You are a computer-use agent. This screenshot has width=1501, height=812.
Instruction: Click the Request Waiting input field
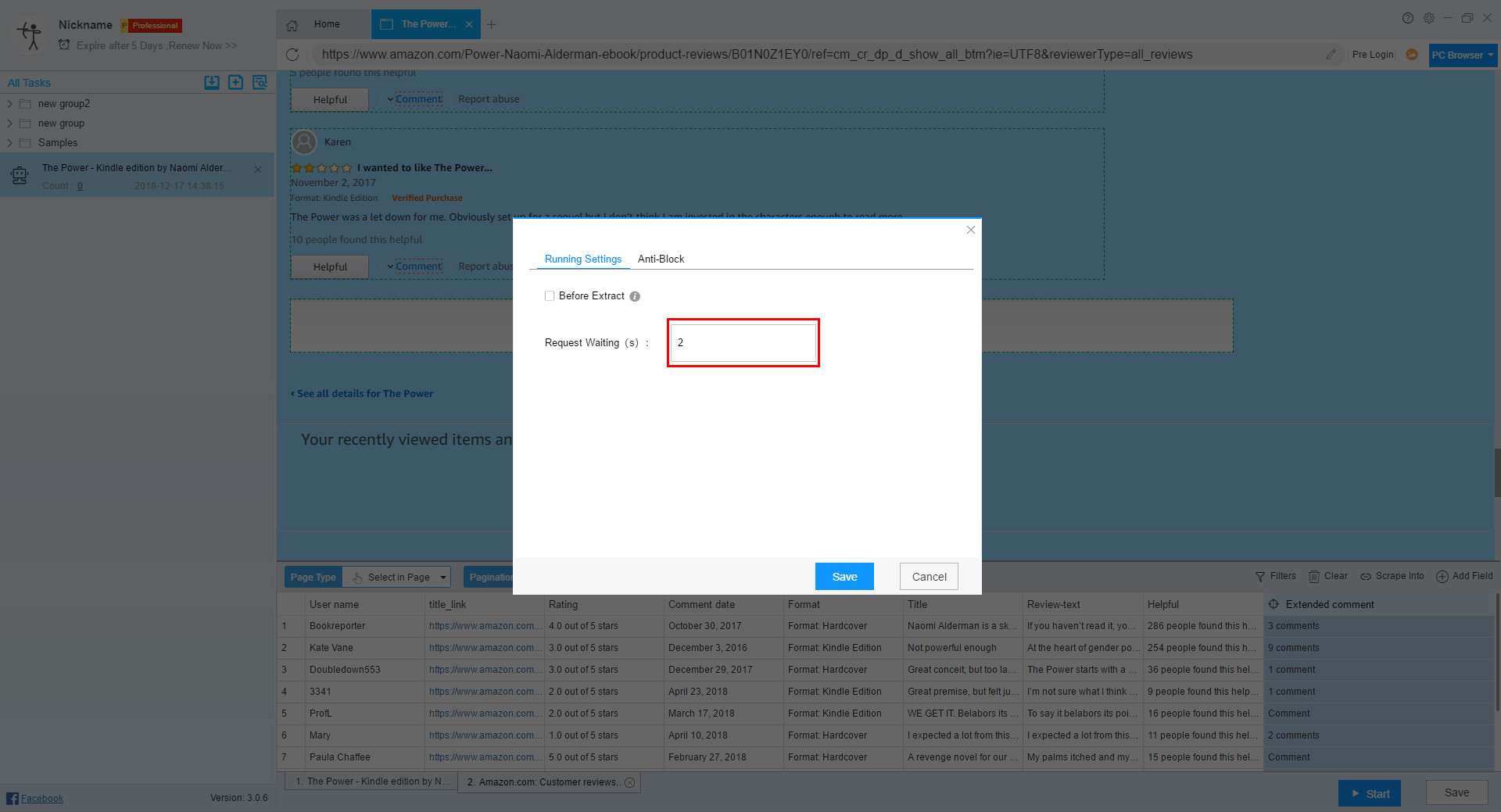743,343
